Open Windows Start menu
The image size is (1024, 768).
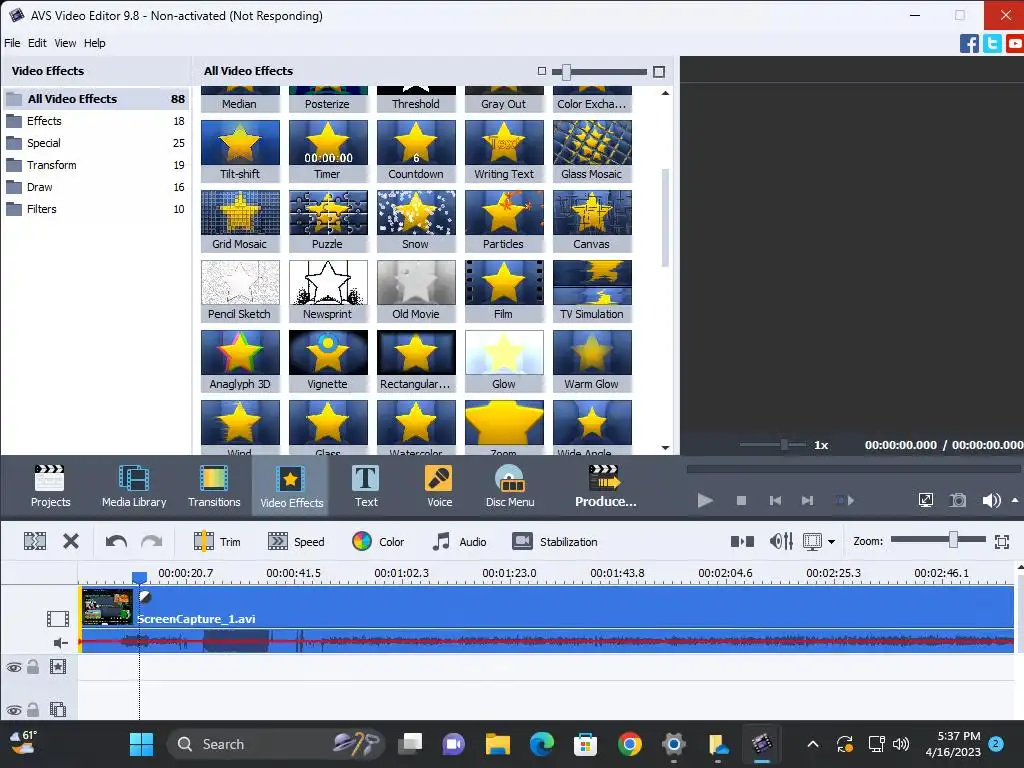141,744
